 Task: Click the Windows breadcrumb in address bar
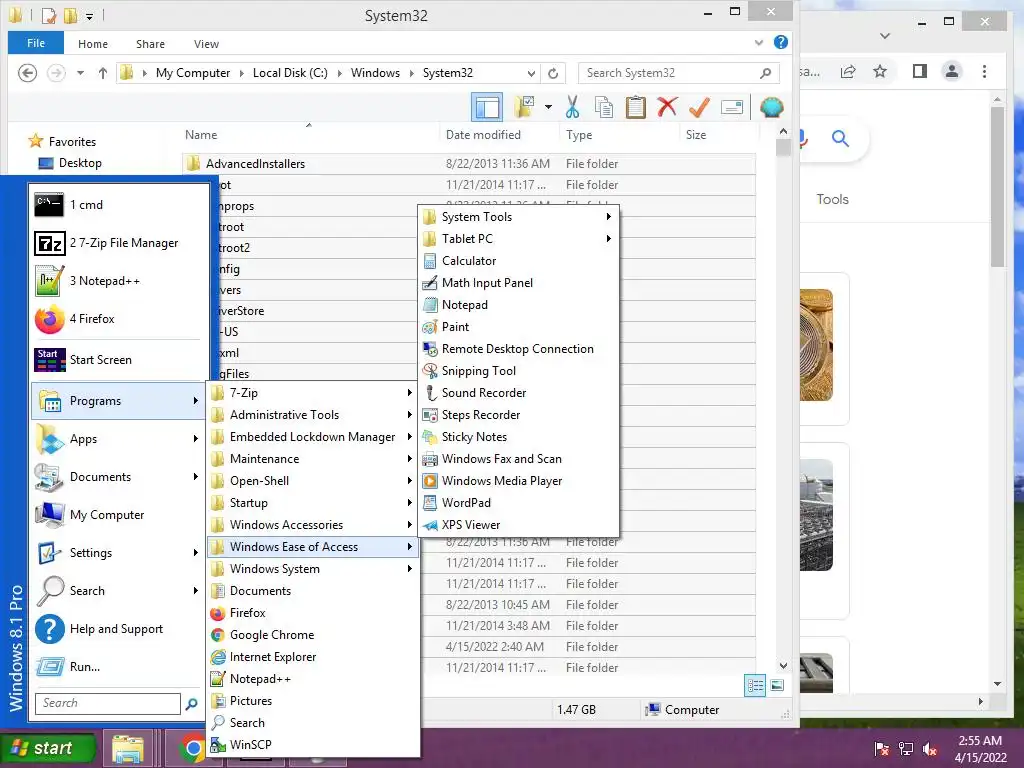pyautogui.click(x=375, y=73)
